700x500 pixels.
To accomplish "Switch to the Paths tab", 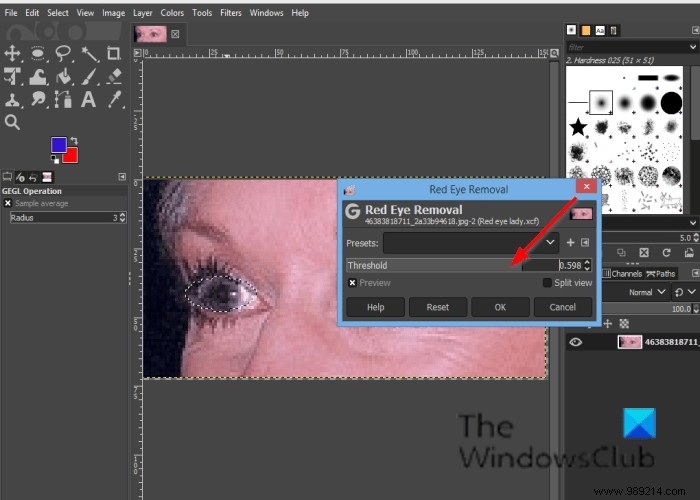I will 661,274.
